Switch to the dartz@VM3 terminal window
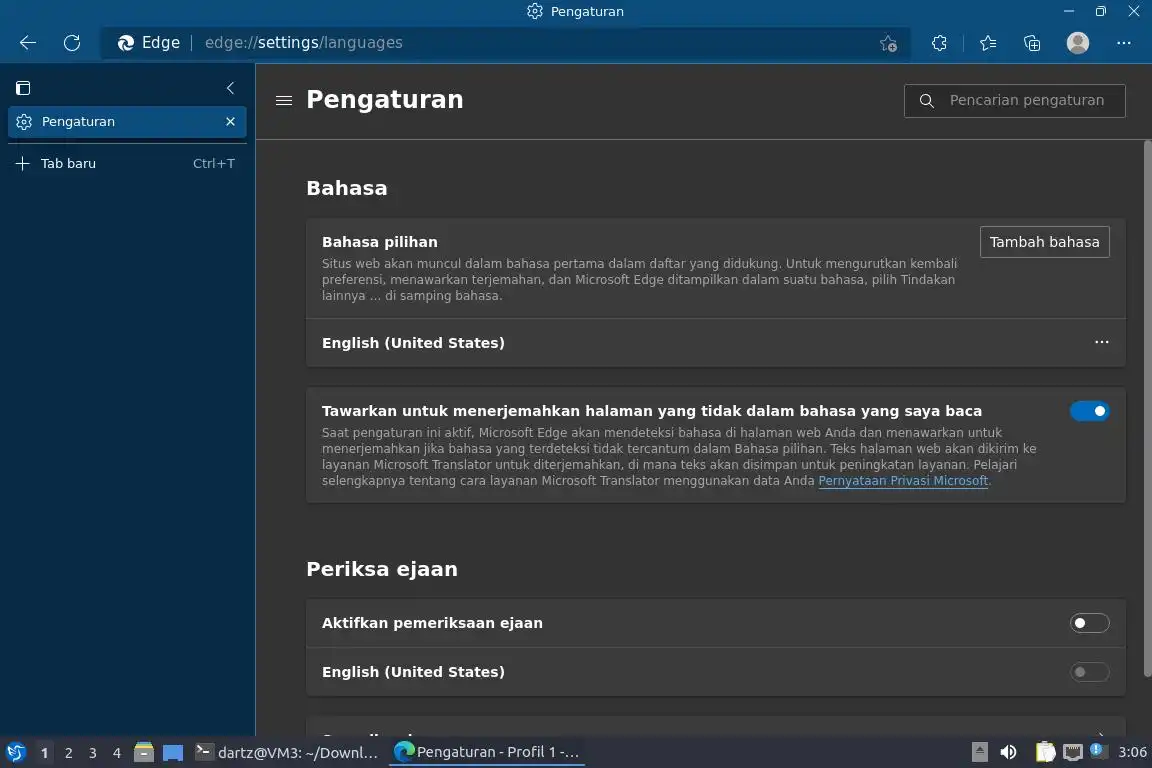The width and height of the screenshot is (1152, 768). click(x=287, y=753)
